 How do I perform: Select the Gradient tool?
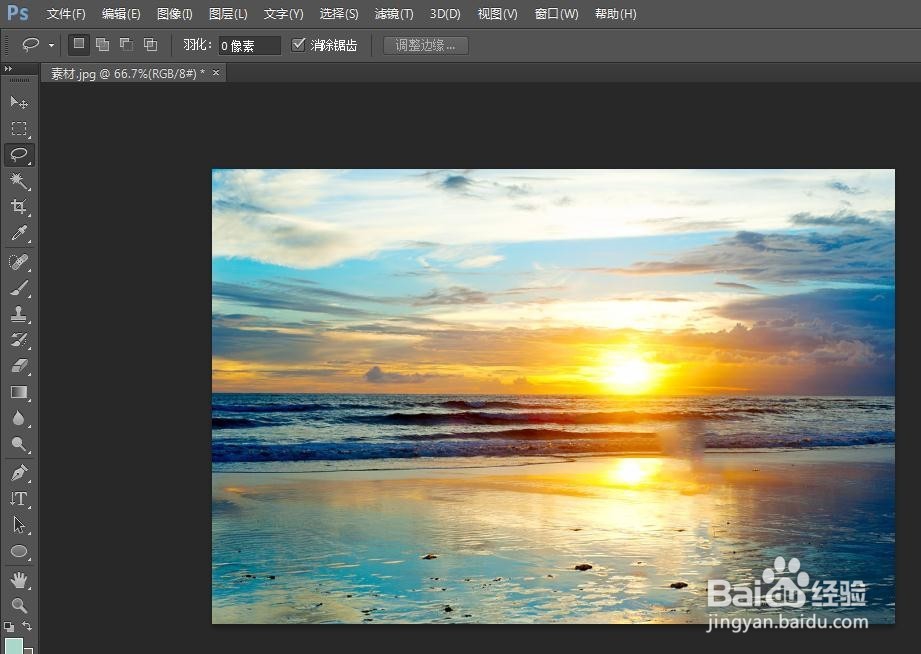[19, 392]
